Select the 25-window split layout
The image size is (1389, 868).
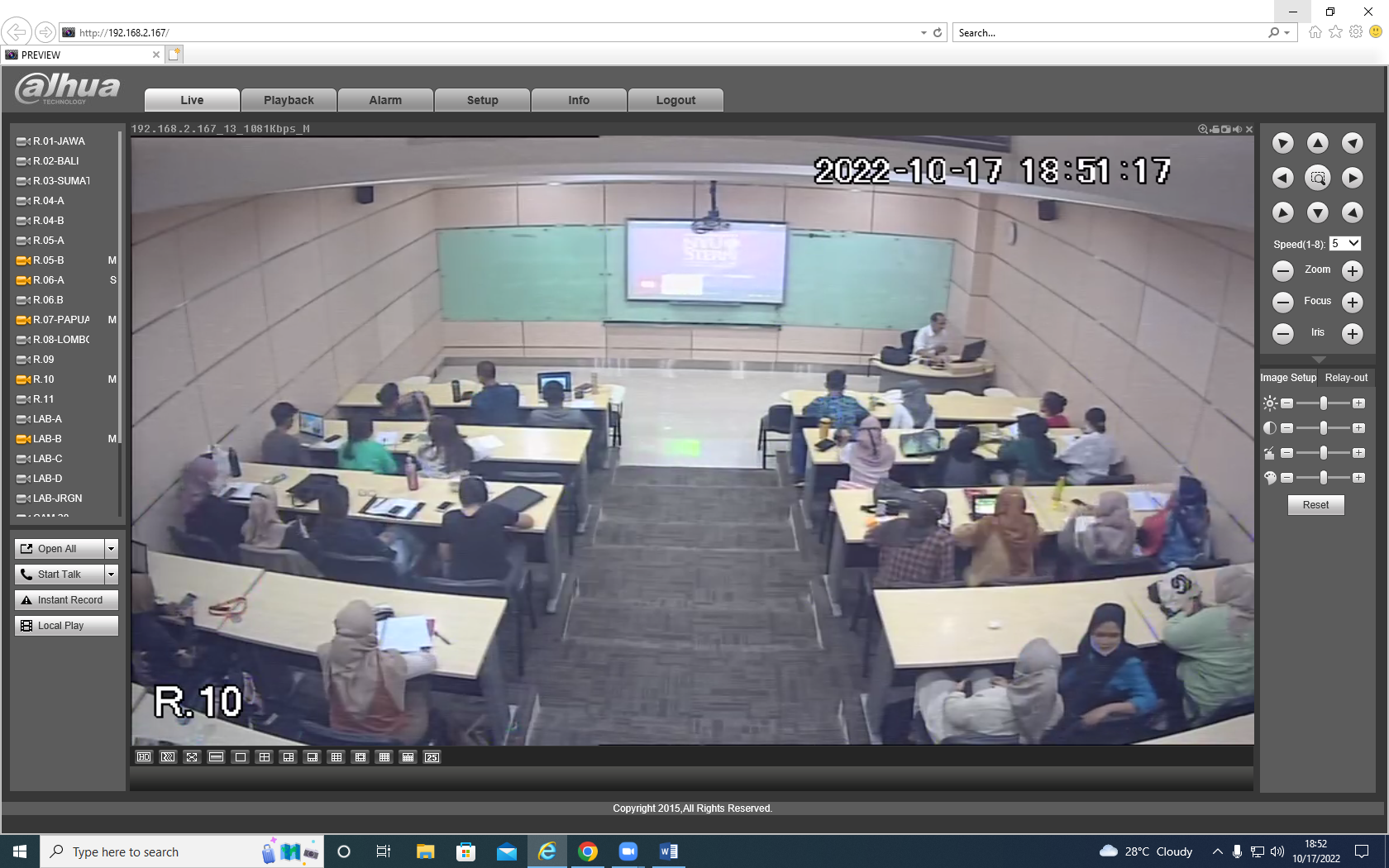(x=432, y=757)
